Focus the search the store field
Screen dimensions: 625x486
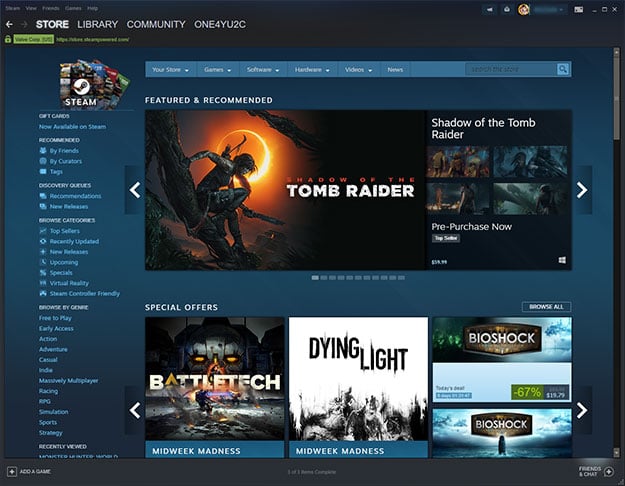[511, 69]
